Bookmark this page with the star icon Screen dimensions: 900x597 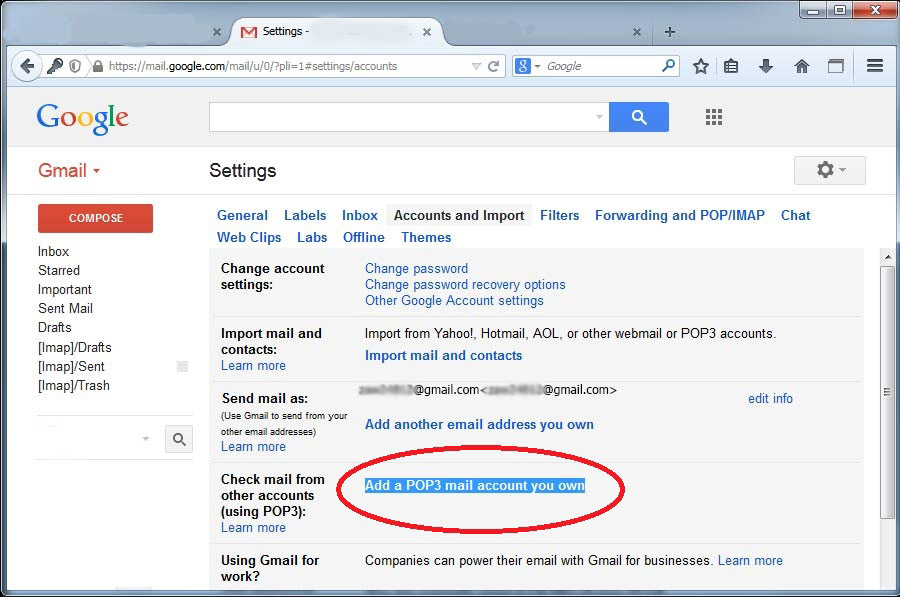700,66
